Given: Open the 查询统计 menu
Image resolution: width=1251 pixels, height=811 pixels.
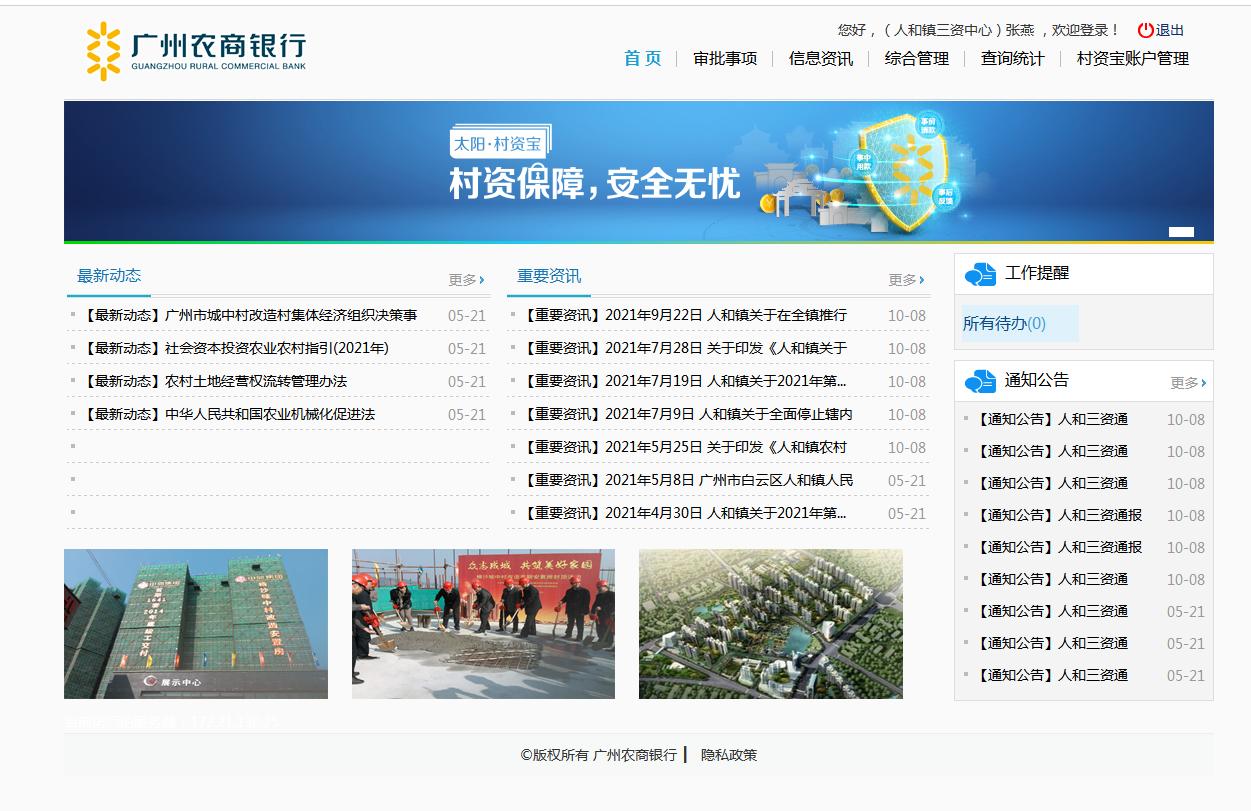Looking at the screenshot, I should (1010, 59).
